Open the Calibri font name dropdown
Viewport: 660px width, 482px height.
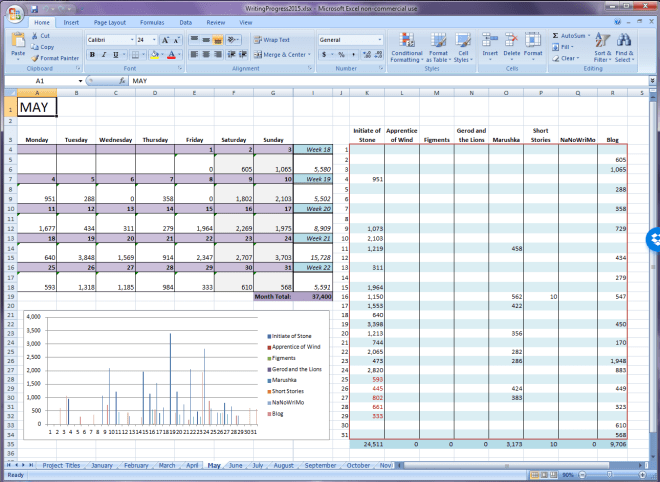point(130,40)
